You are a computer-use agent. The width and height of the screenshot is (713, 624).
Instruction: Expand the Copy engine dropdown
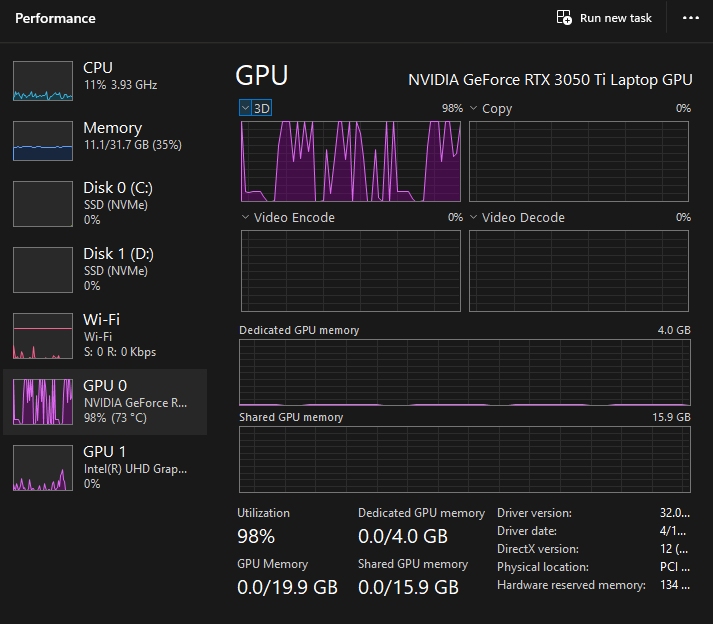(475, 108)
